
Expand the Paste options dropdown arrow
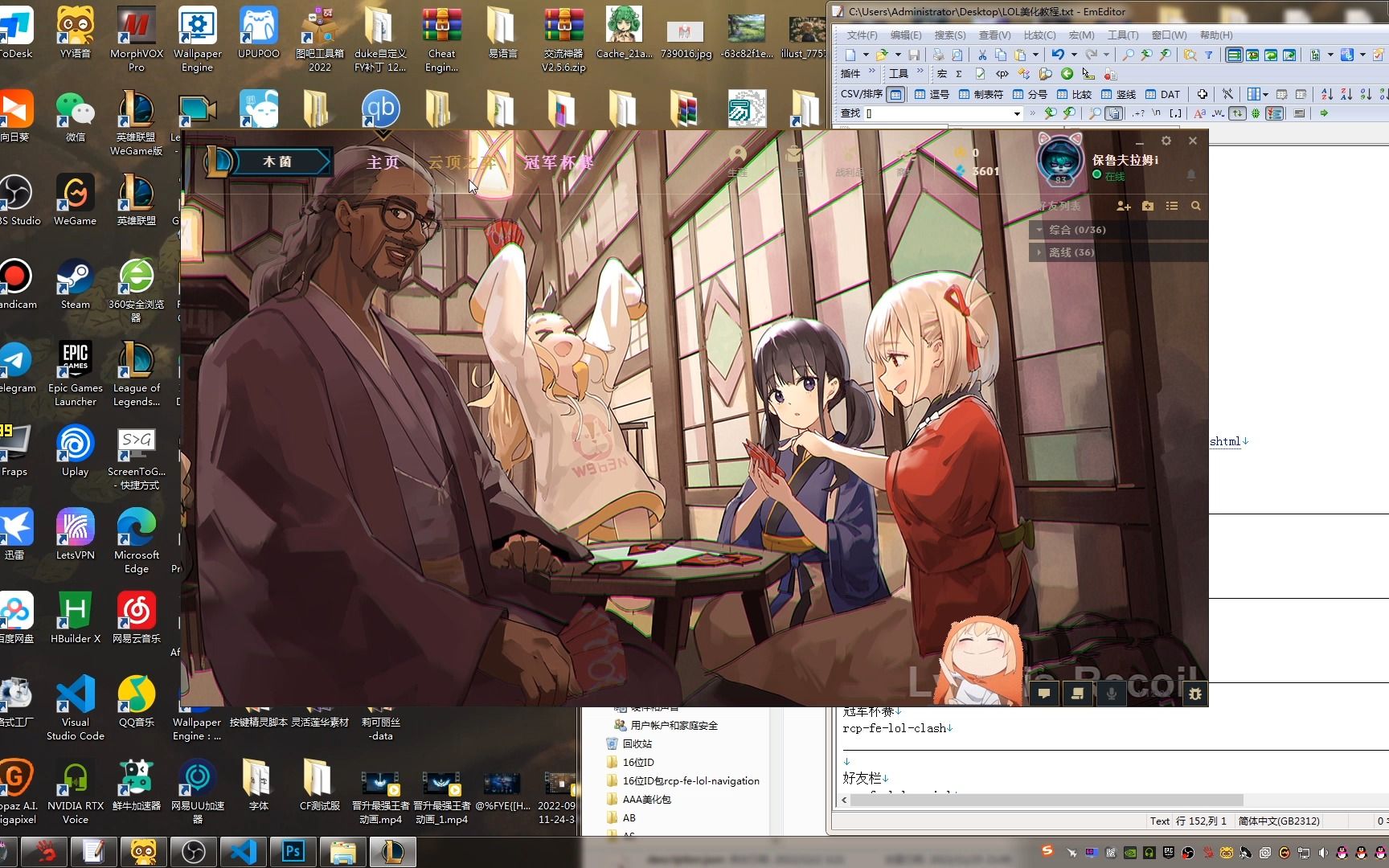(1035, 55)
